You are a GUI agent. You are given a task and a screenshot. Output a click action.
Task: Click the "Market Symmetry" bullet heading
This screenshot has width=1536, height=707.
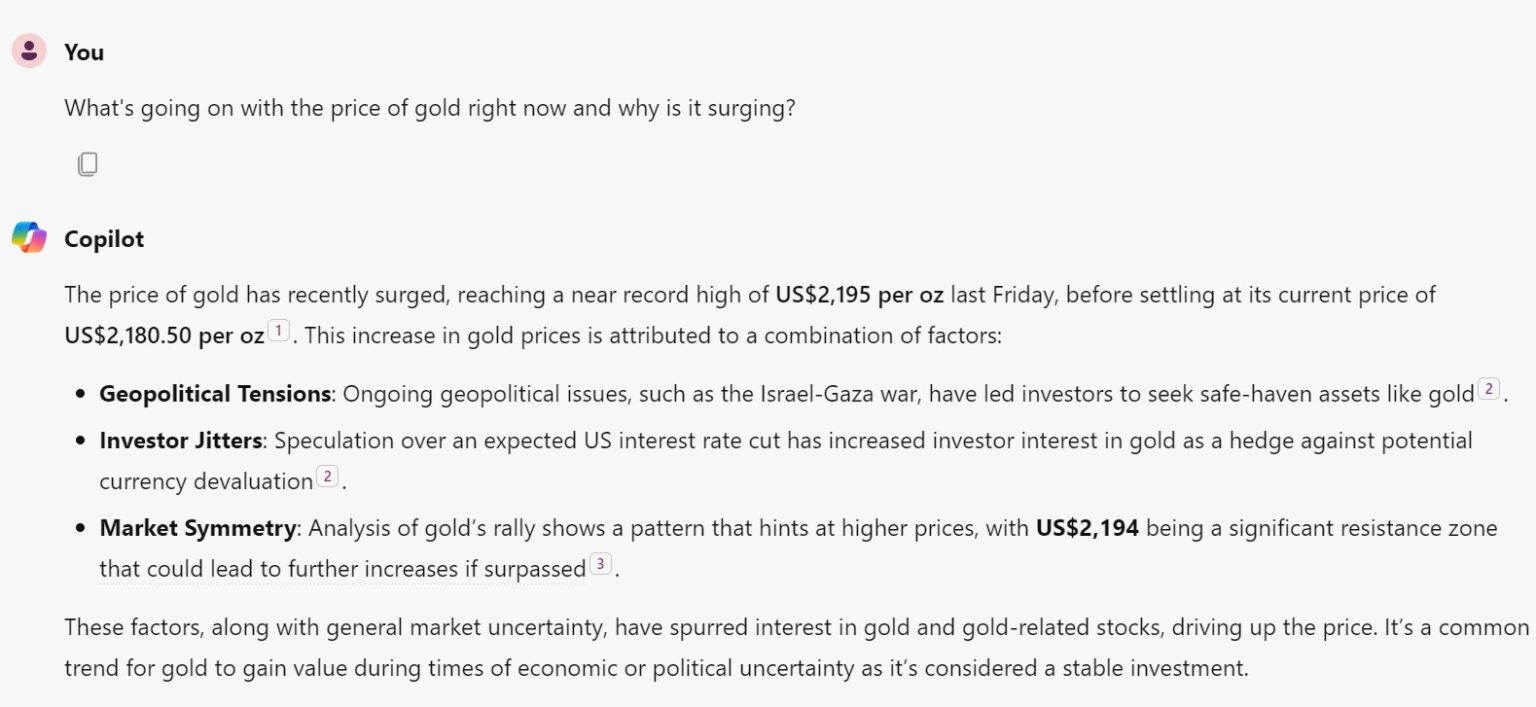point(197,528)
